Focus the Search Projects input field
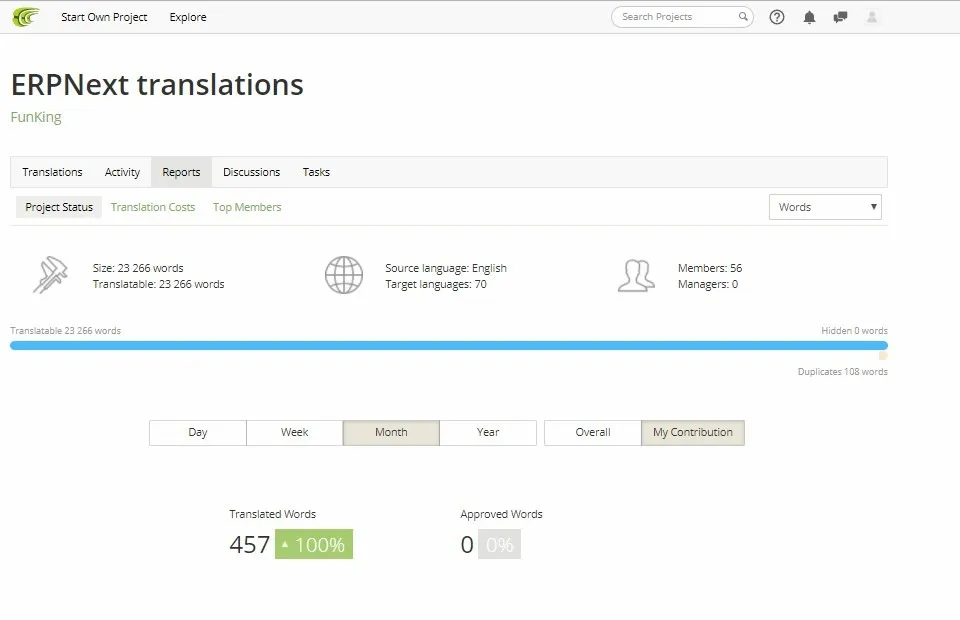This screenshot has height=620, width=960. (677, 17)
